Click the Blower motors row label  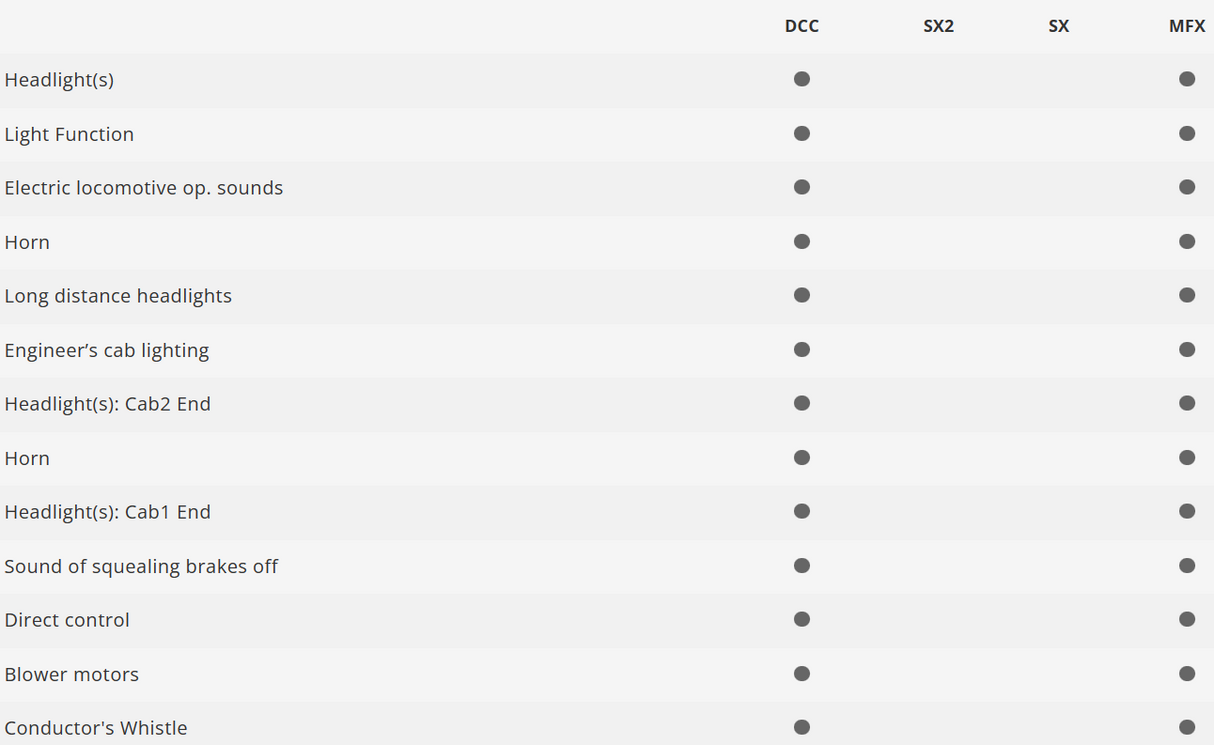(x=72, y=674)
